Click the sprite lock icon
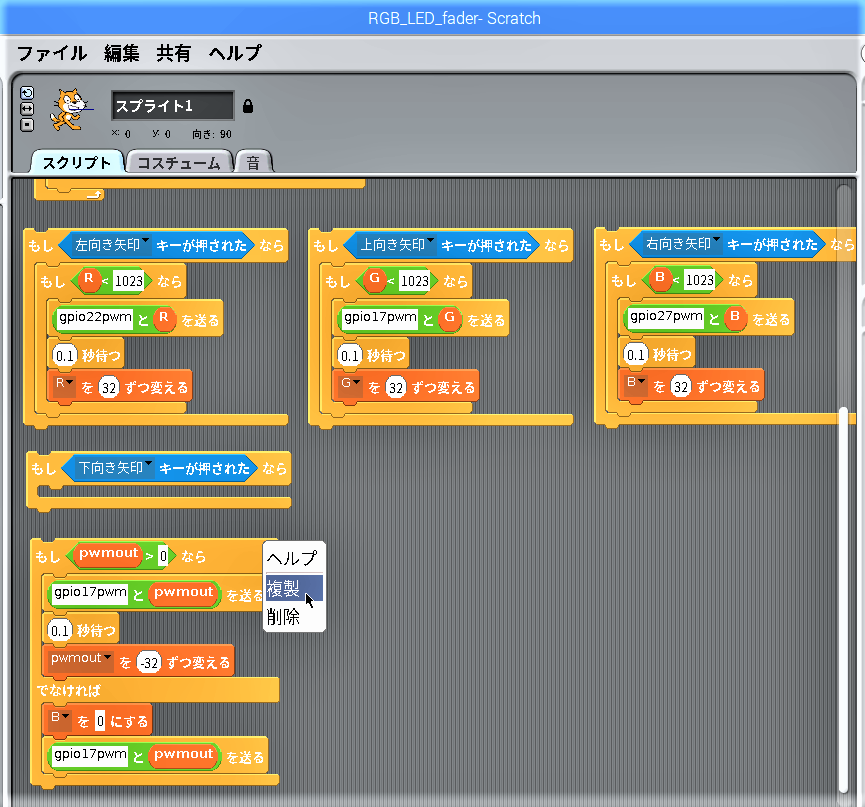The height and width of the screenshot is (807, 865). (248, 106)
